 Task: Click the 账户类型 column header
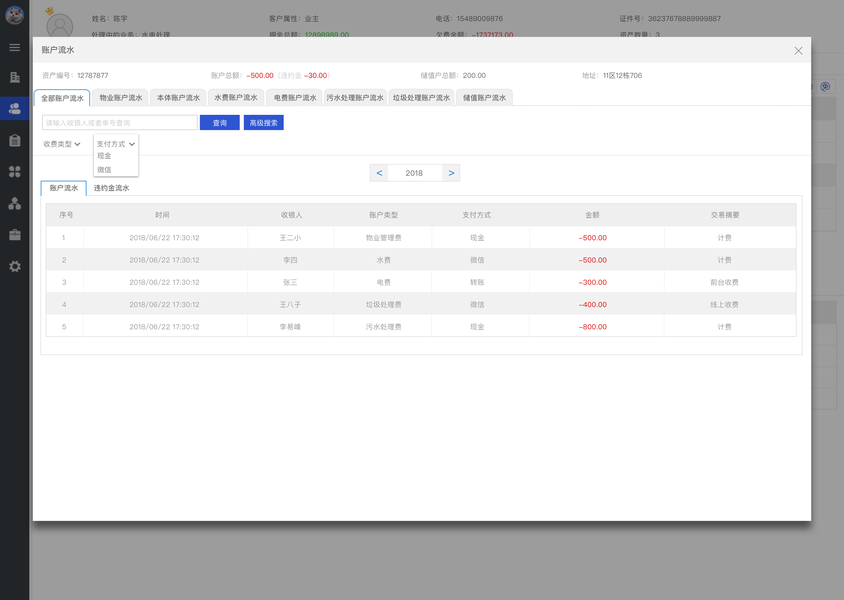click(383, 215)
